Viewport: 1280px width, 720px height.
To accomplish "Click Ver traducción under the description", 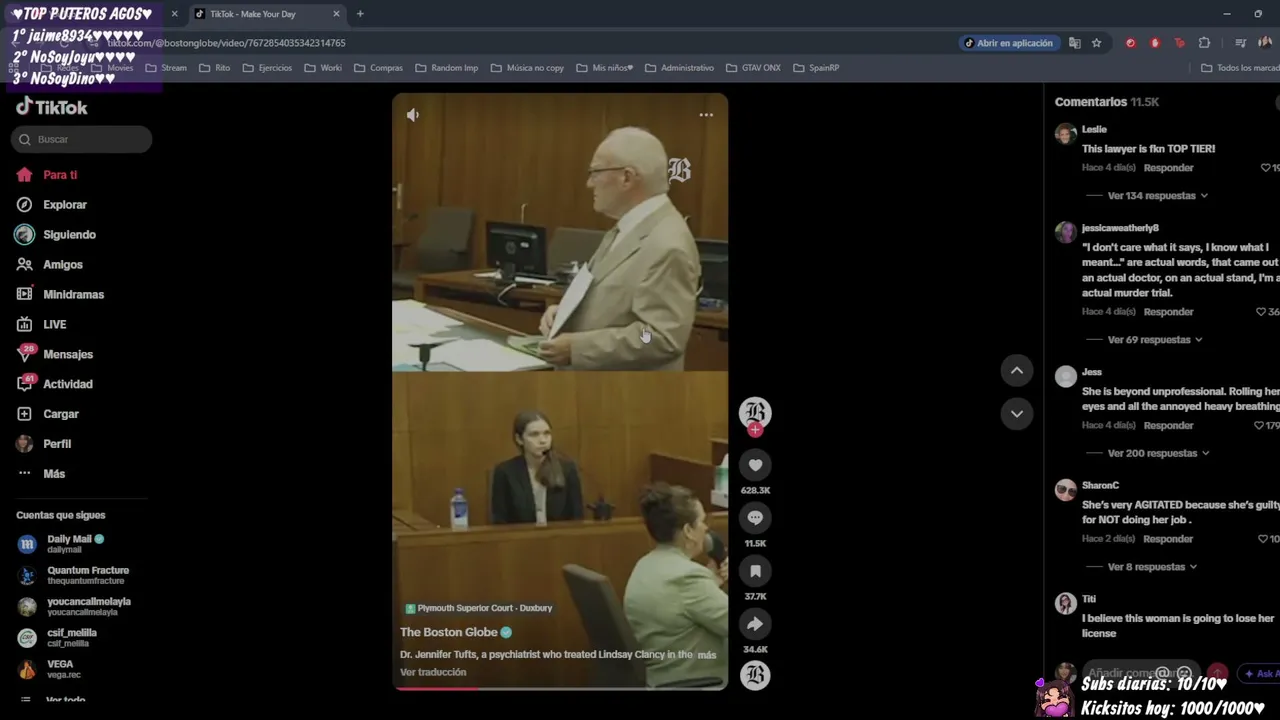I will [433, 672].
